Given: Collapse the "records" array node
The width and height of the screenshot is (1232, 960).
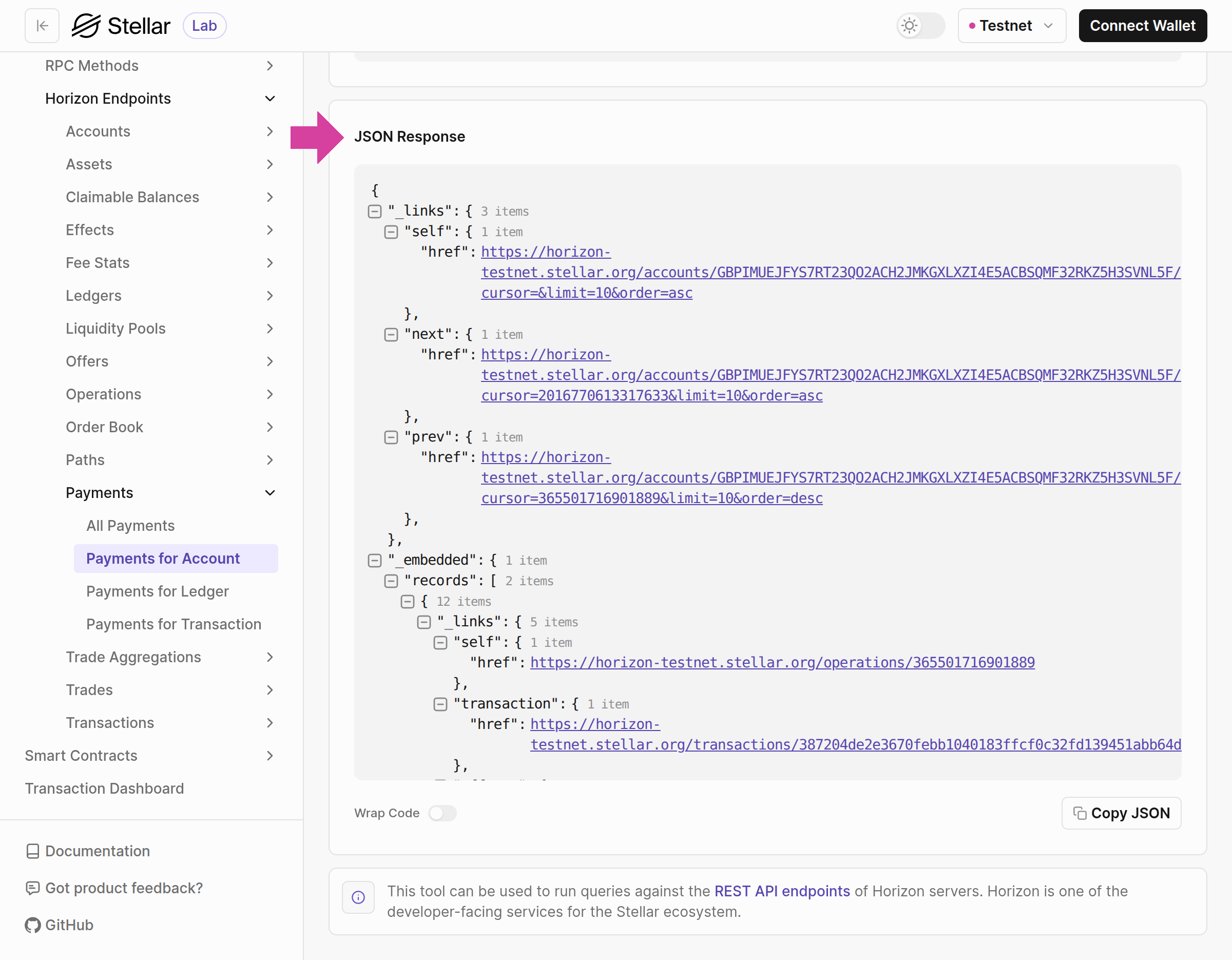Looking at the screenshot, I should [391, 581].
